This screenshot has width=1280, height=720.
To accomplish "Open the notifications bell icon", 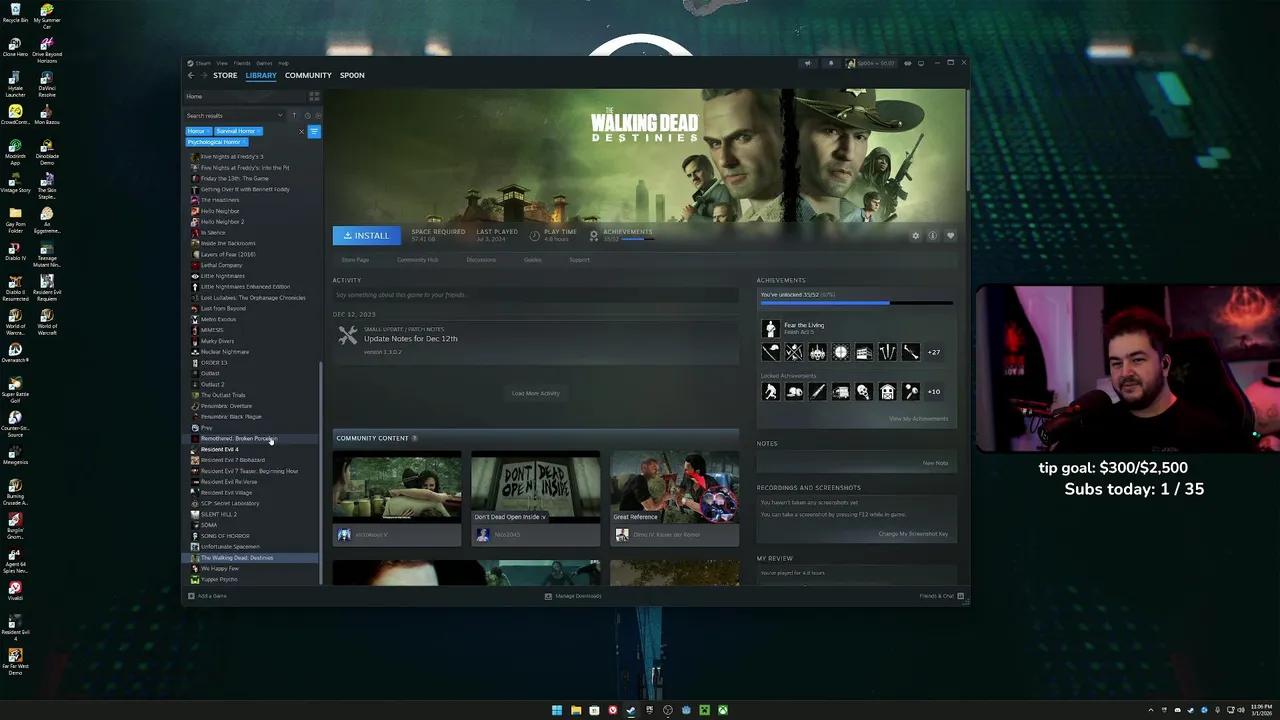I will [x=830, y=63].
